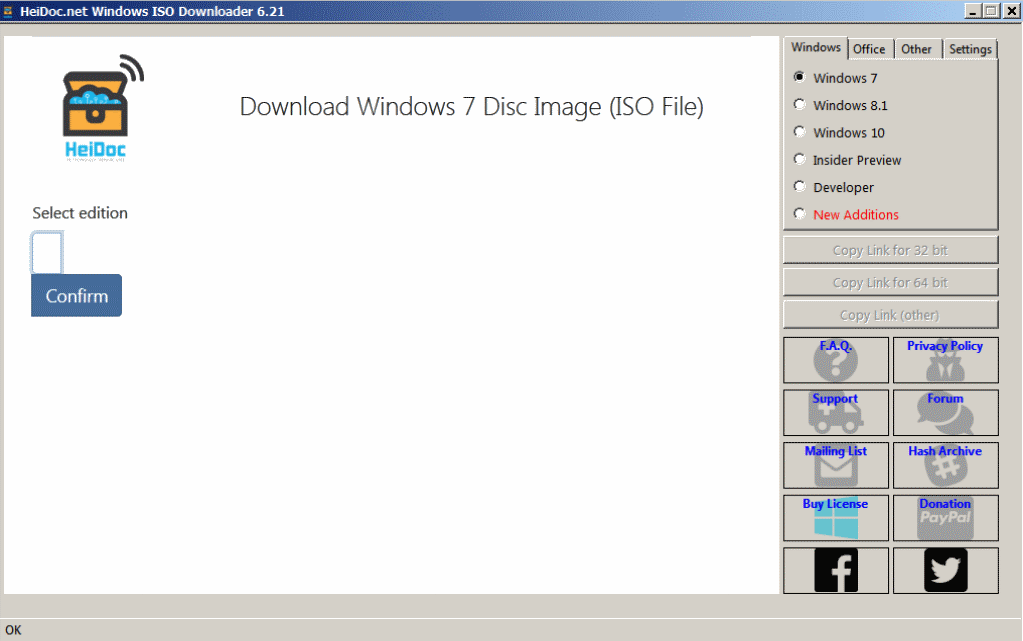Click the OK status bar text

tap(13, 630)
